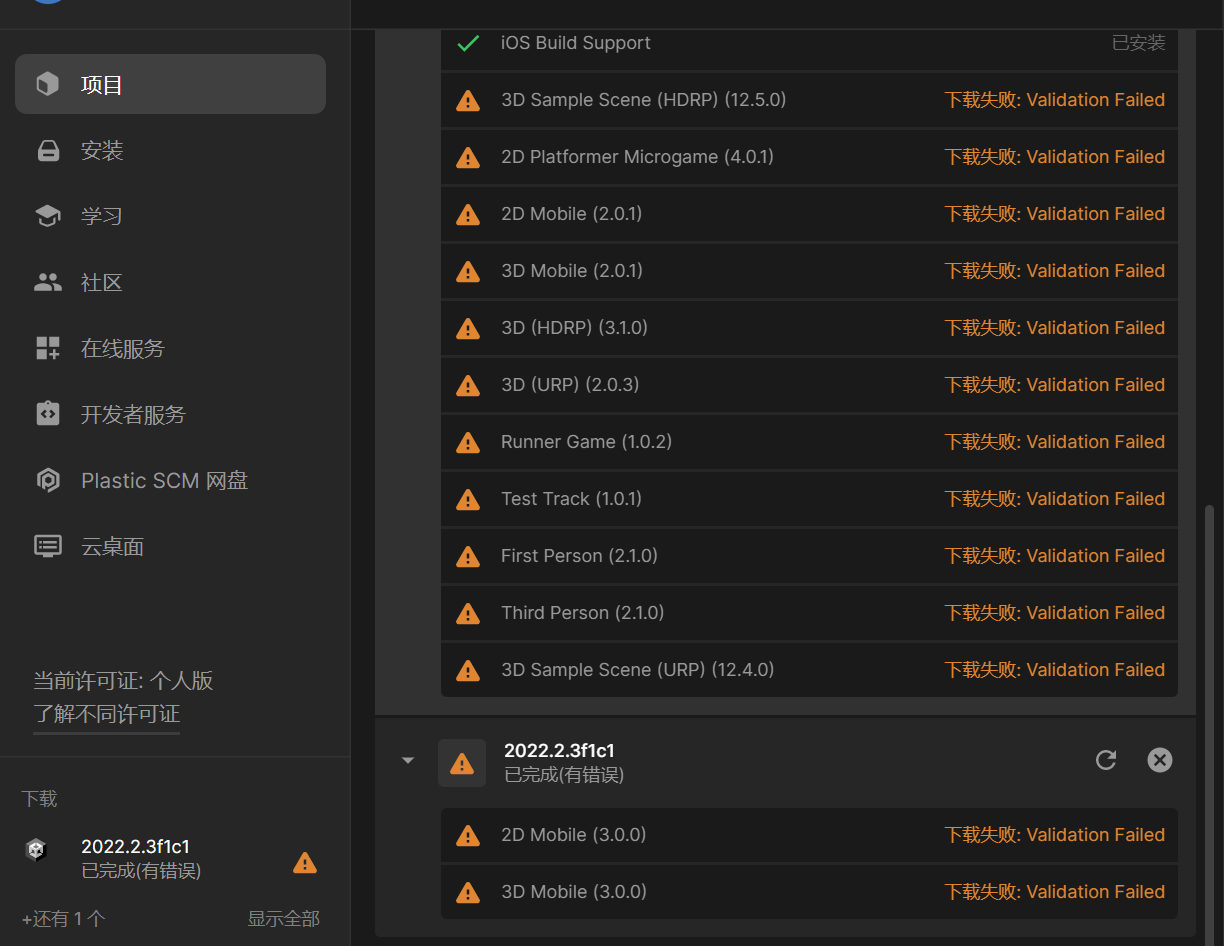Image resolution: width=1224 pixels, height=946 pixels.
Task: Click the 学习 graduation cap icon
Action: click(x=48, y=216)
